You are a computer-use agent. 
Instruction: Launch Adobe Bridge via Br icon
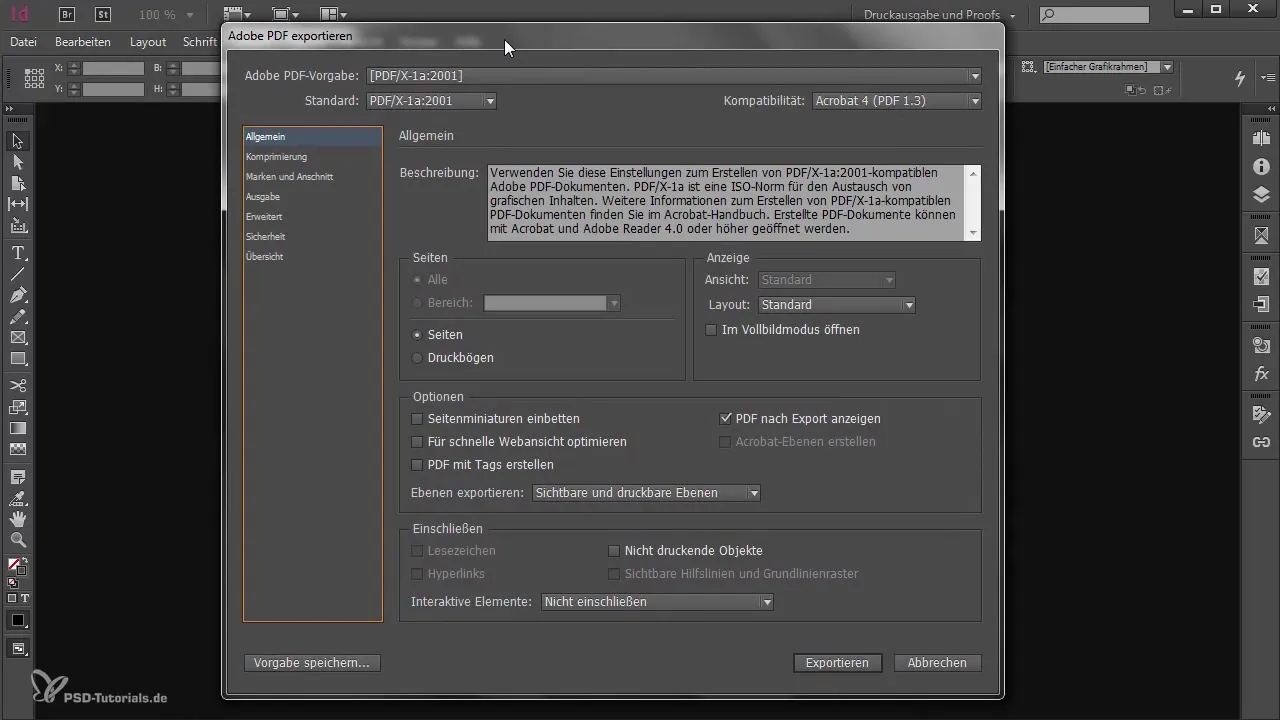tap(67, 15)
